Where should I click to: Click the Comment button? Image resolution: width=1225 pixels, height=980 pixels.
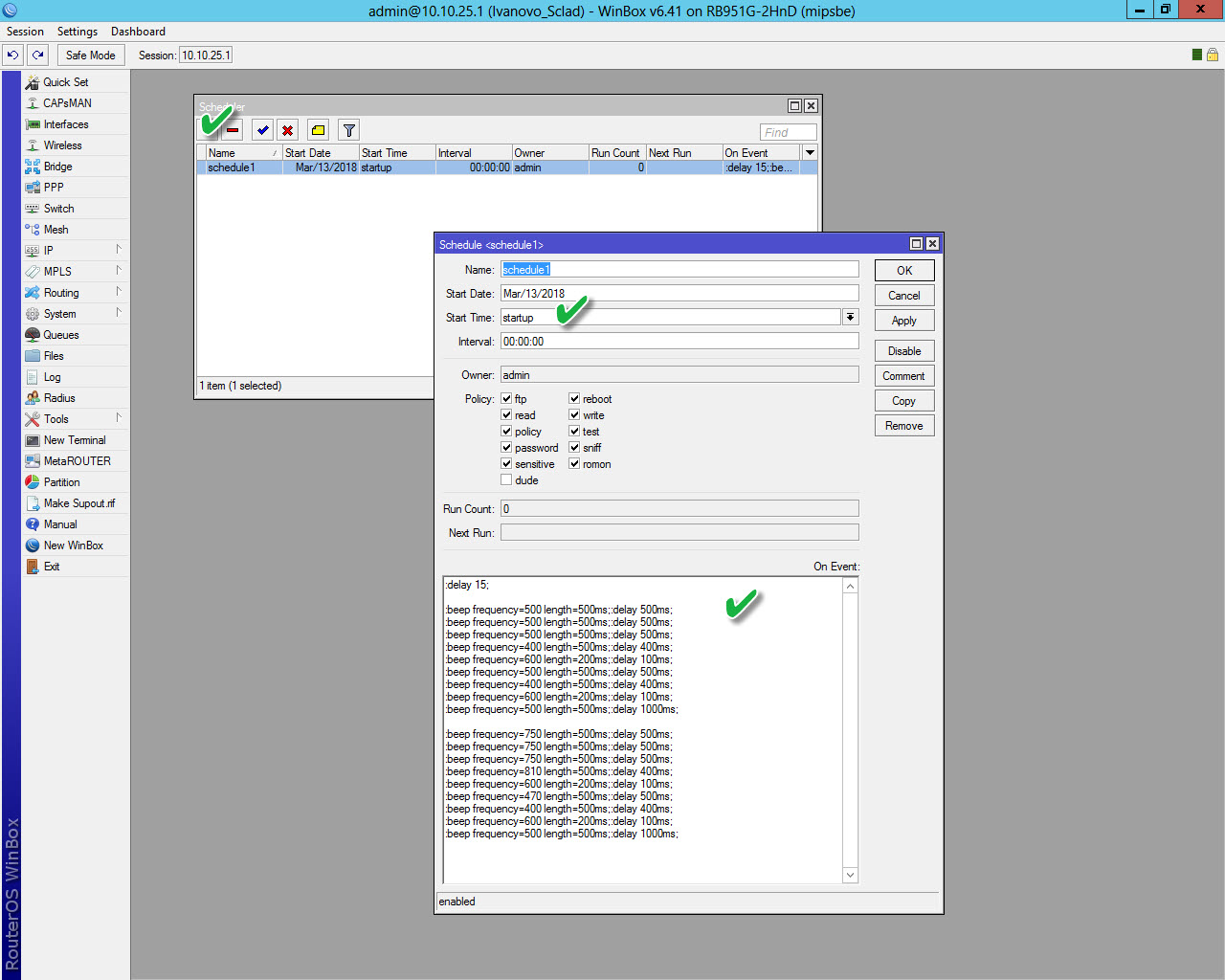point(904,376)
